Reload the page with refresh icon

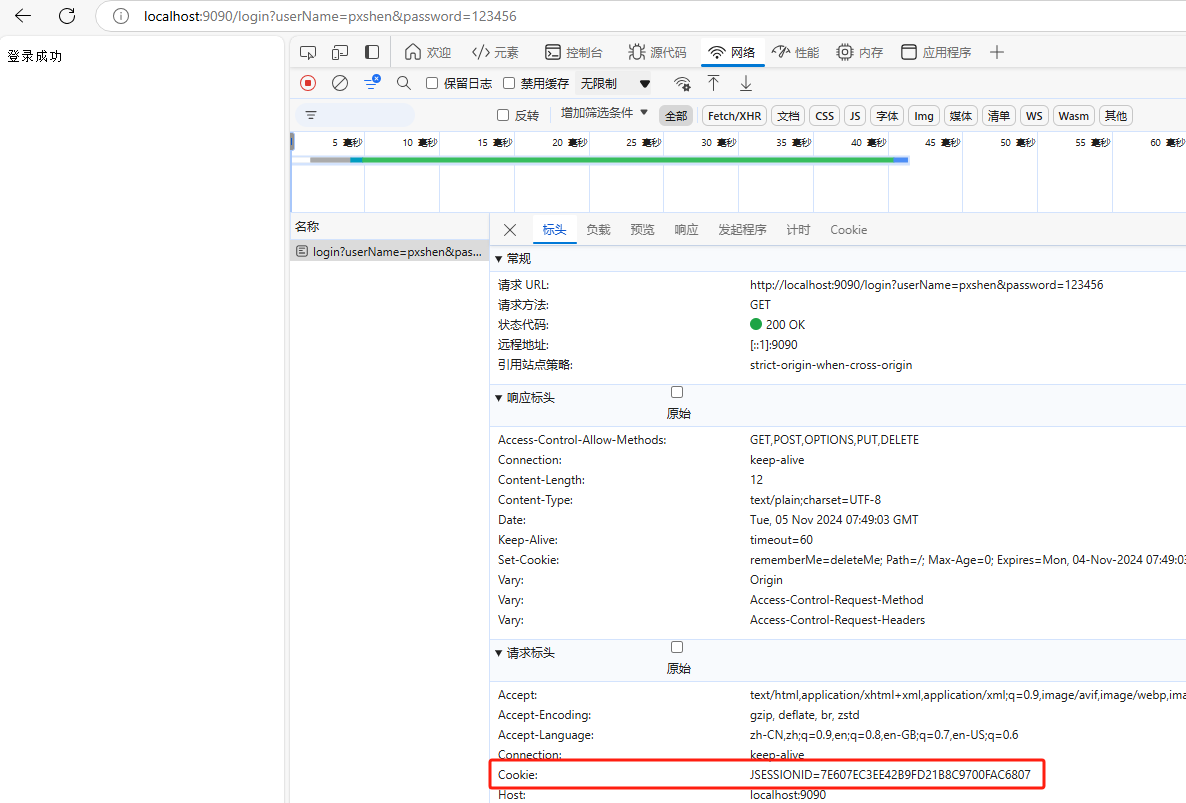[x=67, y=16]
